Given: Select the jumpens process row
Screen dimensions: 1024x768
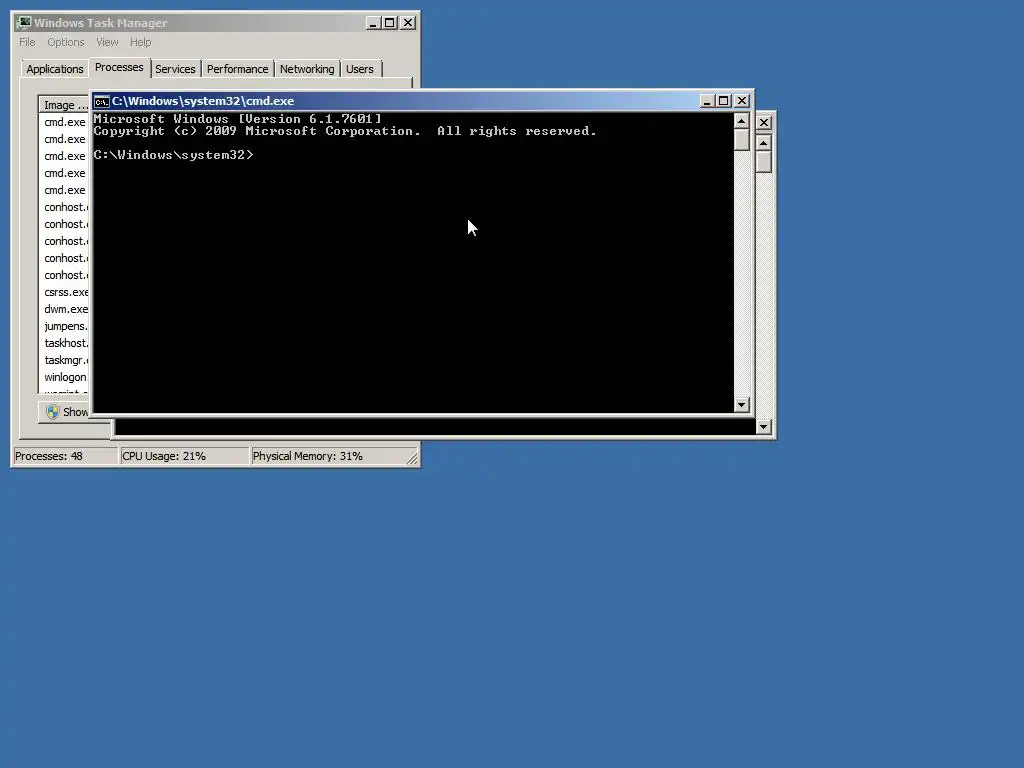Looking at the screenshot, I should point(65,327).
